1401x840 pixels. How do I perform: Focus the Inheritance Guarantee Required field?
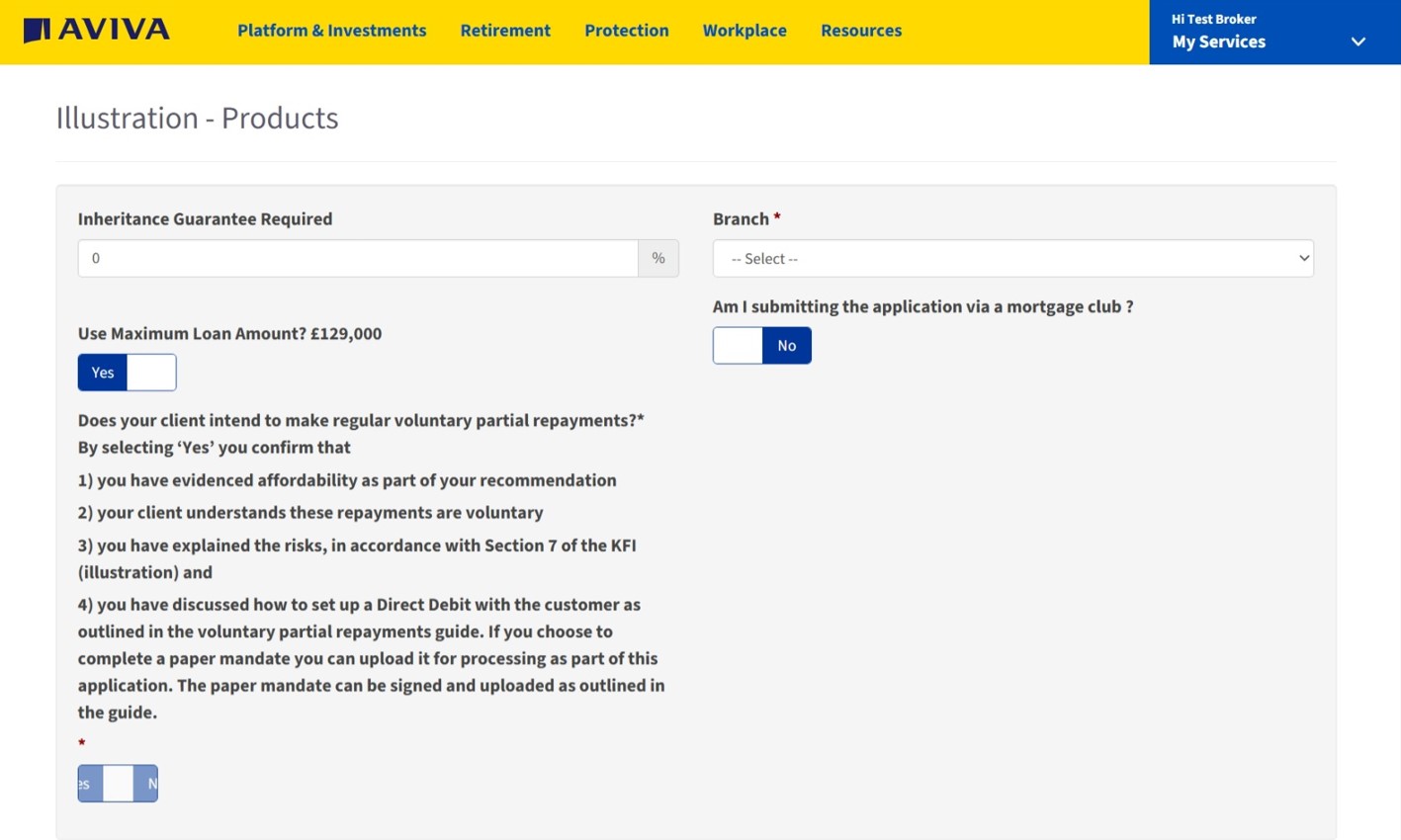(x=358, y=258)
